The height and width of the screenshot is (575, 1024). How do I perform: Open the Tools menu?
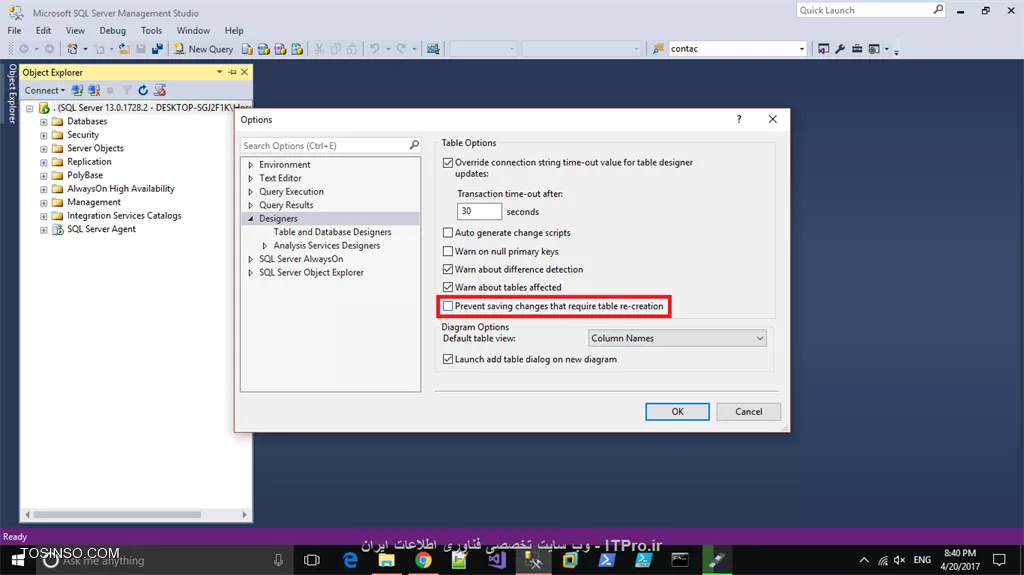pyautogui.click(x=151, y=31)
